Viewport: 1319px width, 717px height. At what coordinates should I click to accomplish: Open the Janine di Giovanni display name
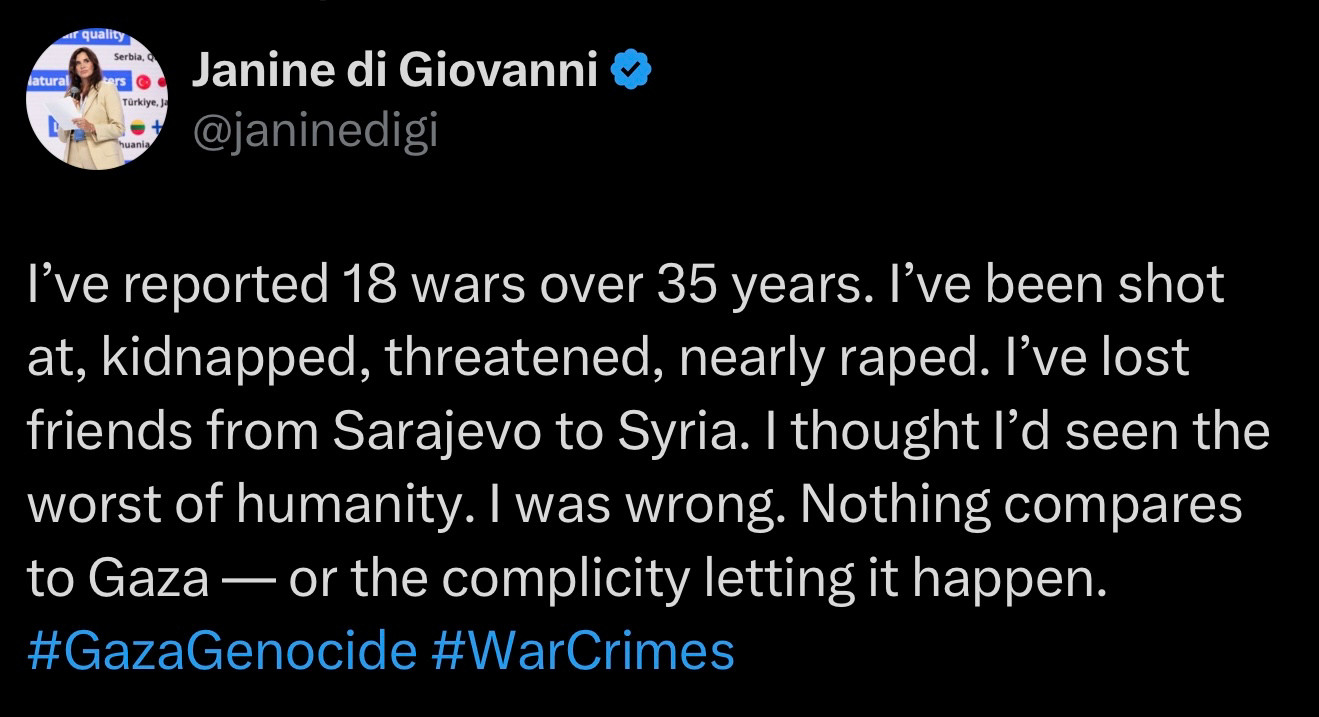tap(395, 70)
